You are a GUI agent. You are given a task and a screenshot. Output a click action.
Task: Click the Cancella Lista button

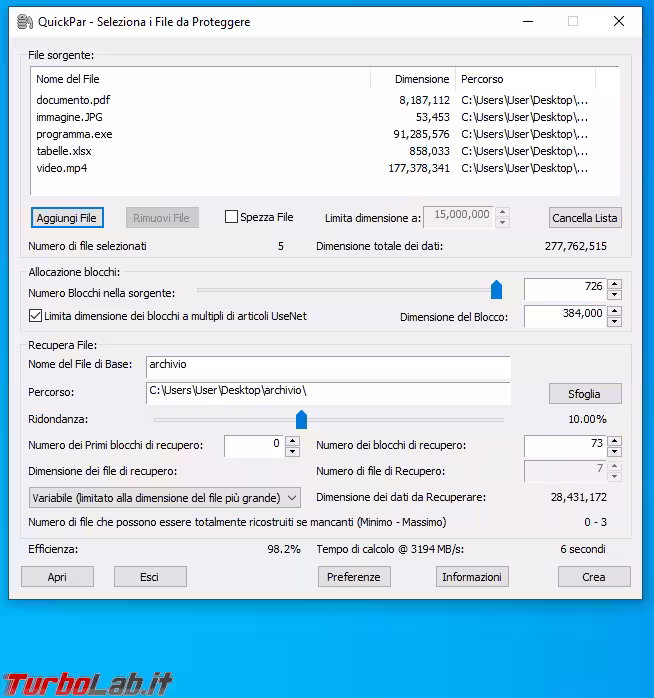pyautogui.click(x=585, y=218)
